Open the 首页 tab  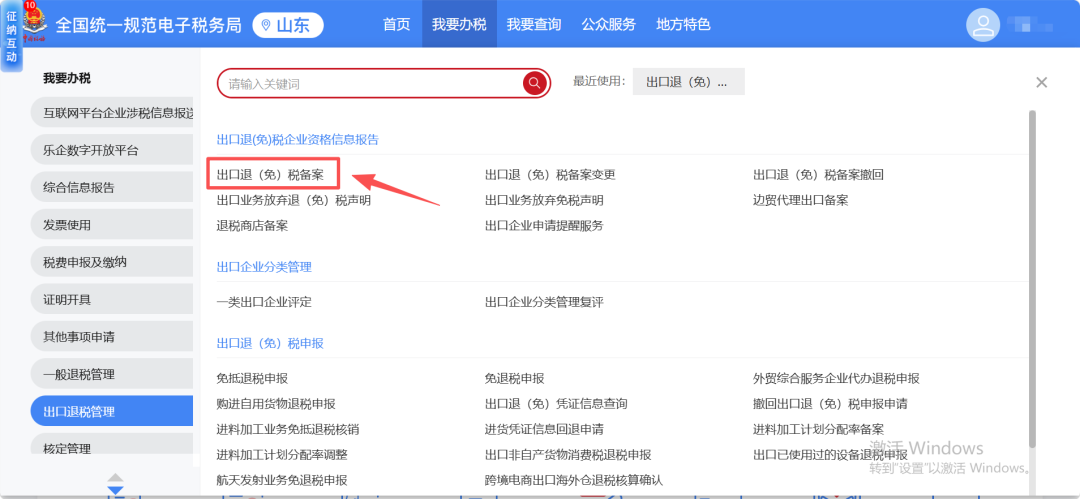[396, 24]
